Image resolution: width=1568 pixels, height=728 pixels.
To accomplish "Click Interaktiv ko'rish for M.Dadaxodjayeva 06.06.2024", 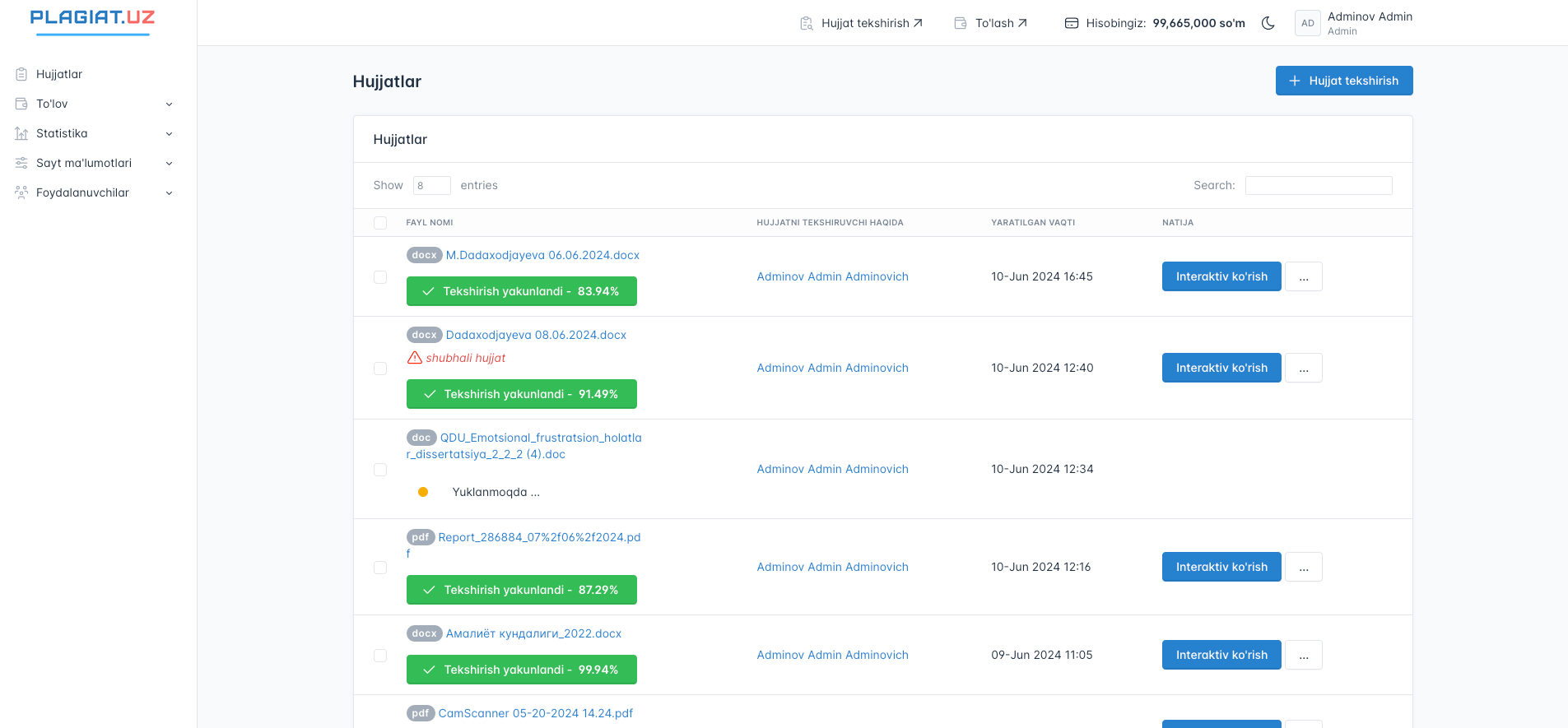I will 1221,276.
